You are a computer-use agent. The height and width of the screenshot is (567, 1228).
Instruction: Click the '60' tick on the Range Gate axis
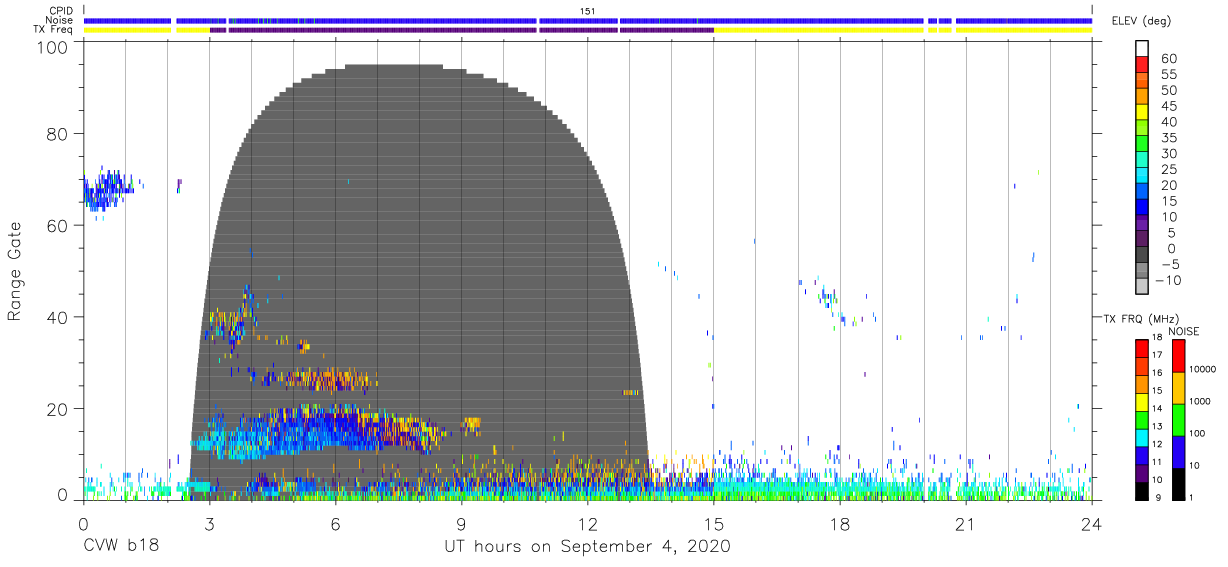[58, 225]
